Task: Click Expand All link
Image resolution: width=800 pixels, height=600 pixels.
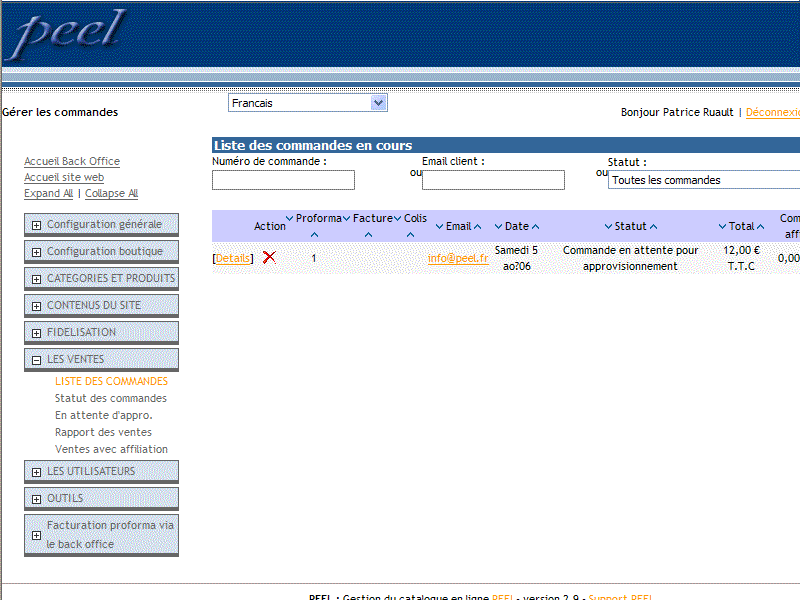Action: pos(48,193)
